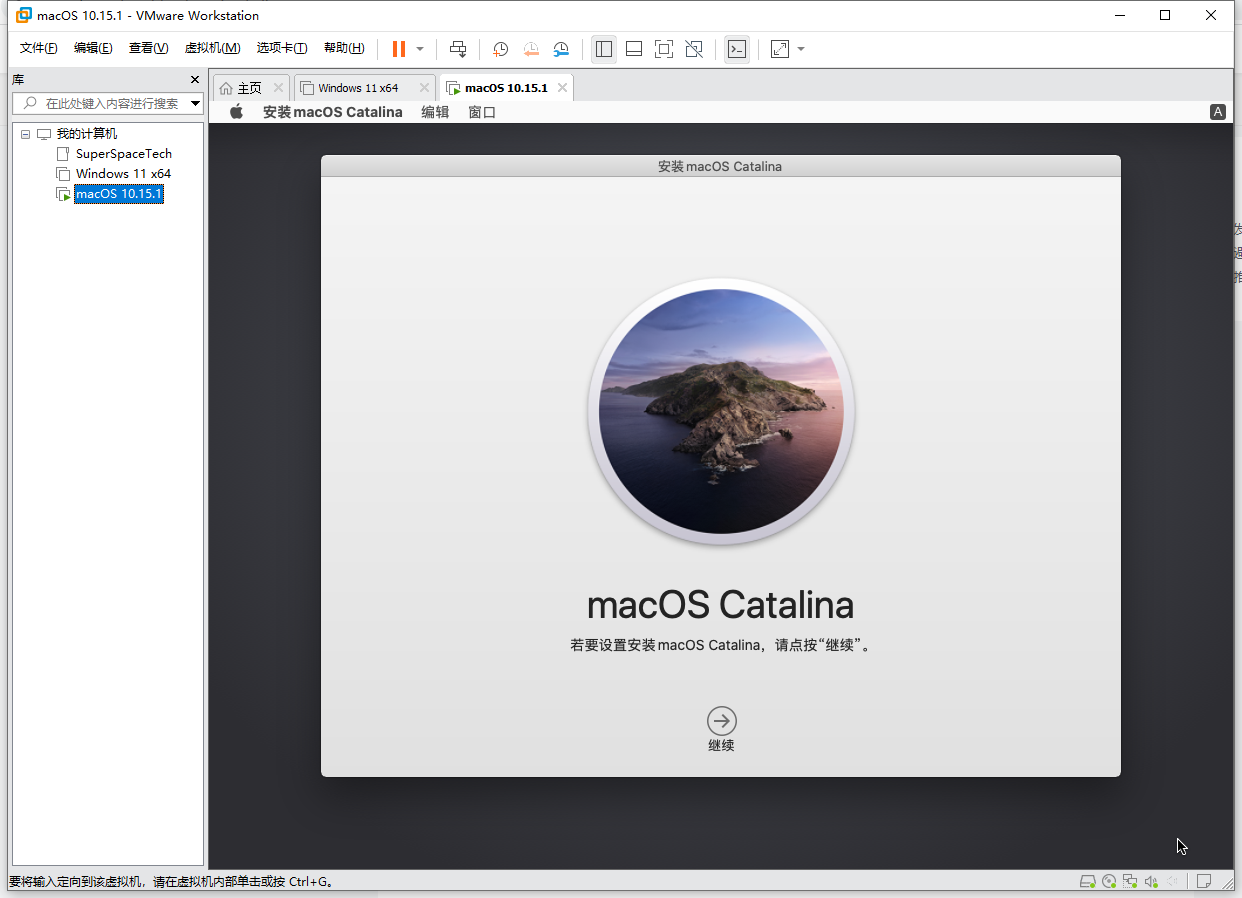Close the 主页 tab
This screenshot has width=1242, height=898.
[279, 88]
